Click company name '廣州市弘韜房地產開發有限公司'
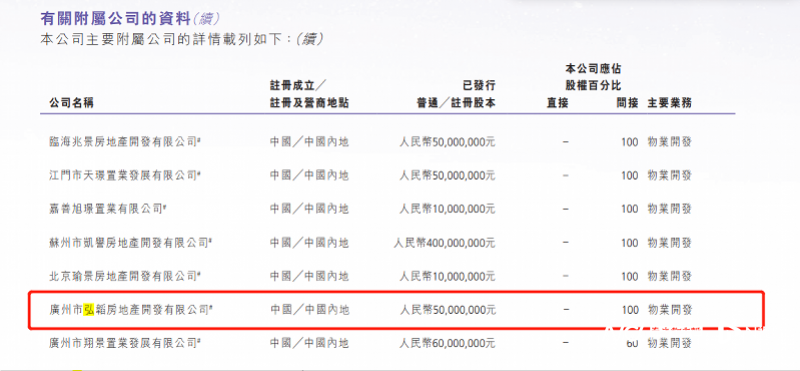The width and height of the screenshot is (800, 371). (129, 309)
